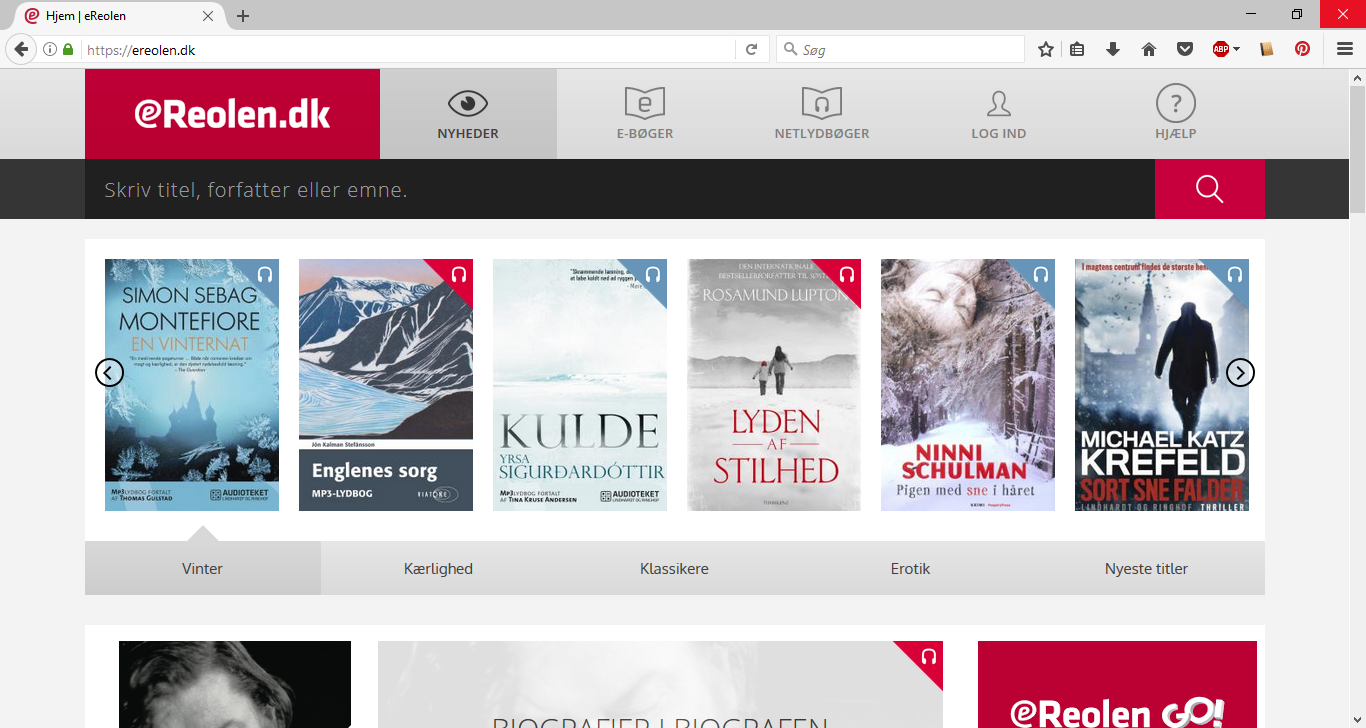
Task: Open a new browser tab
Action: [243, 16]
